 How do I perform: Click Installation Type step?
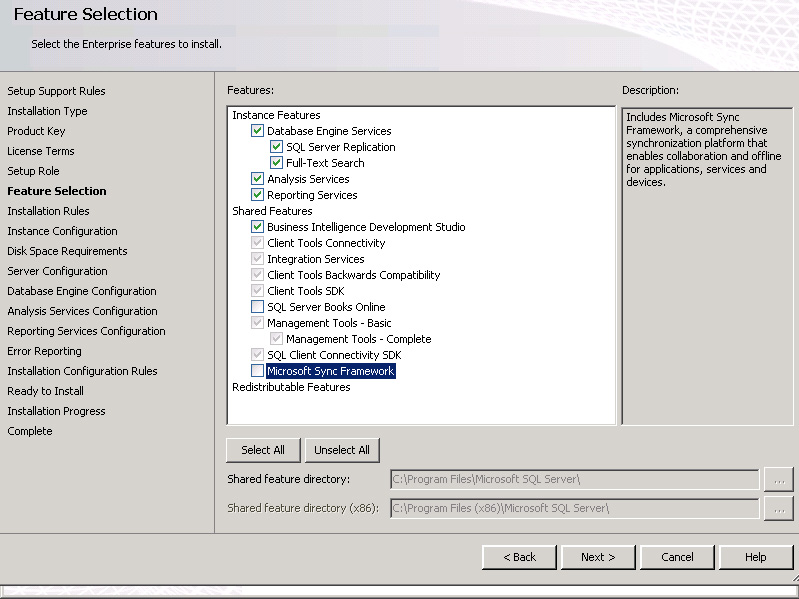point(47,111)
